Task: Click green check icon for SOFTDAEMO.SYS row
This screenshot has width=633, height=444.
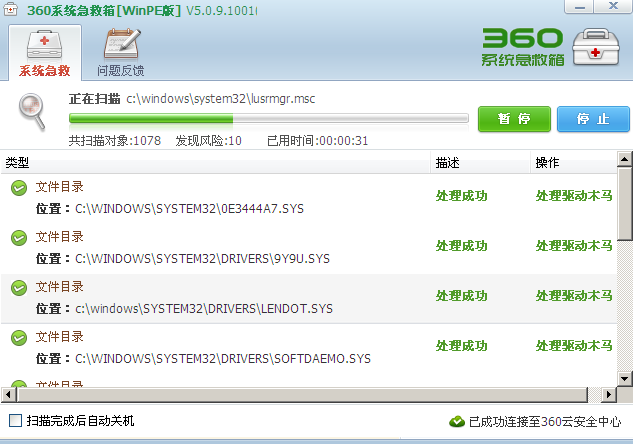Action: pyautogui.click(x=19, y=338)
